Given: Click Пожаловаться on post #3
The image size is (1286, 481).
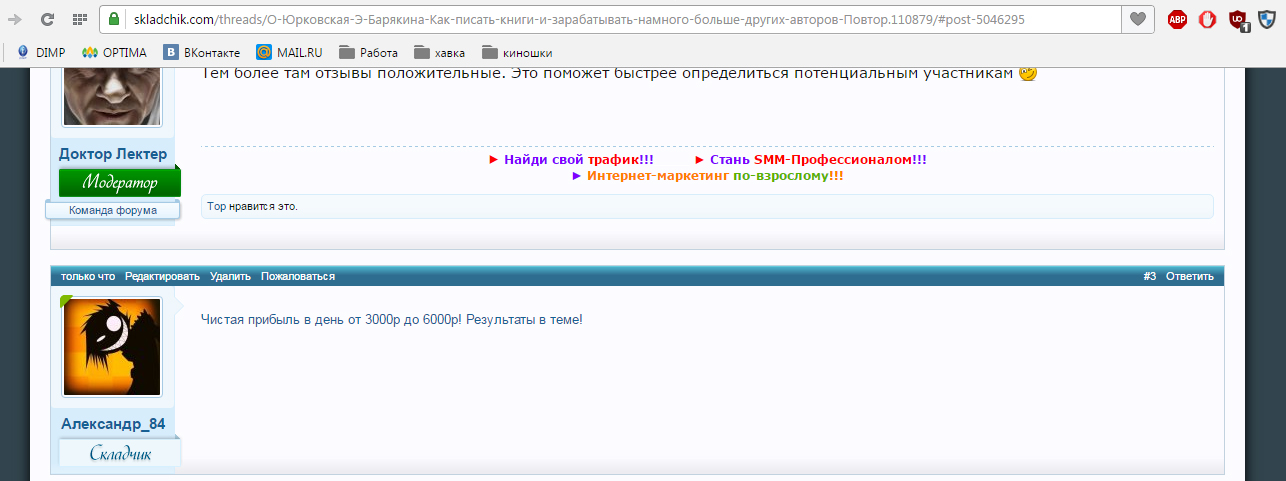Looking at the screenshot, I should [298, 276].
